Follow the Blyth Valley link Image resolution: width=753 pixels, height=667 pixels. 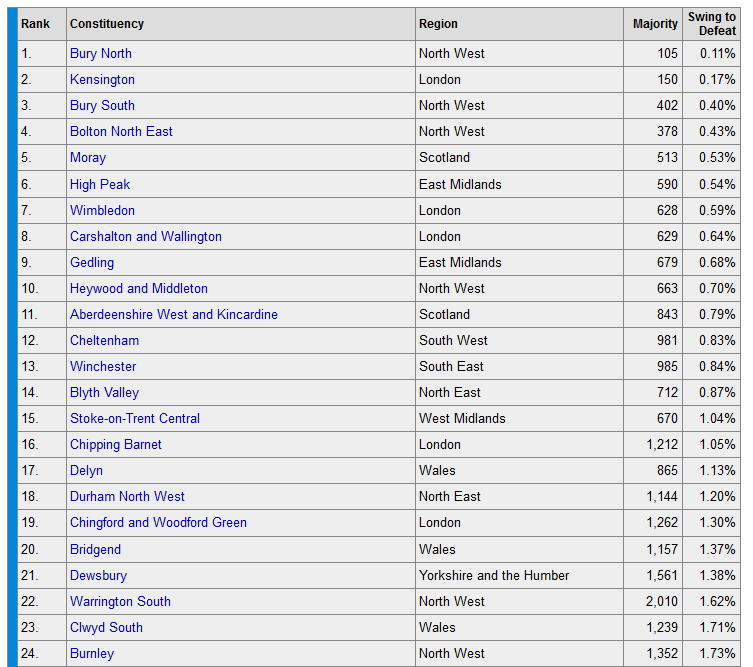[x=105, y=392]
